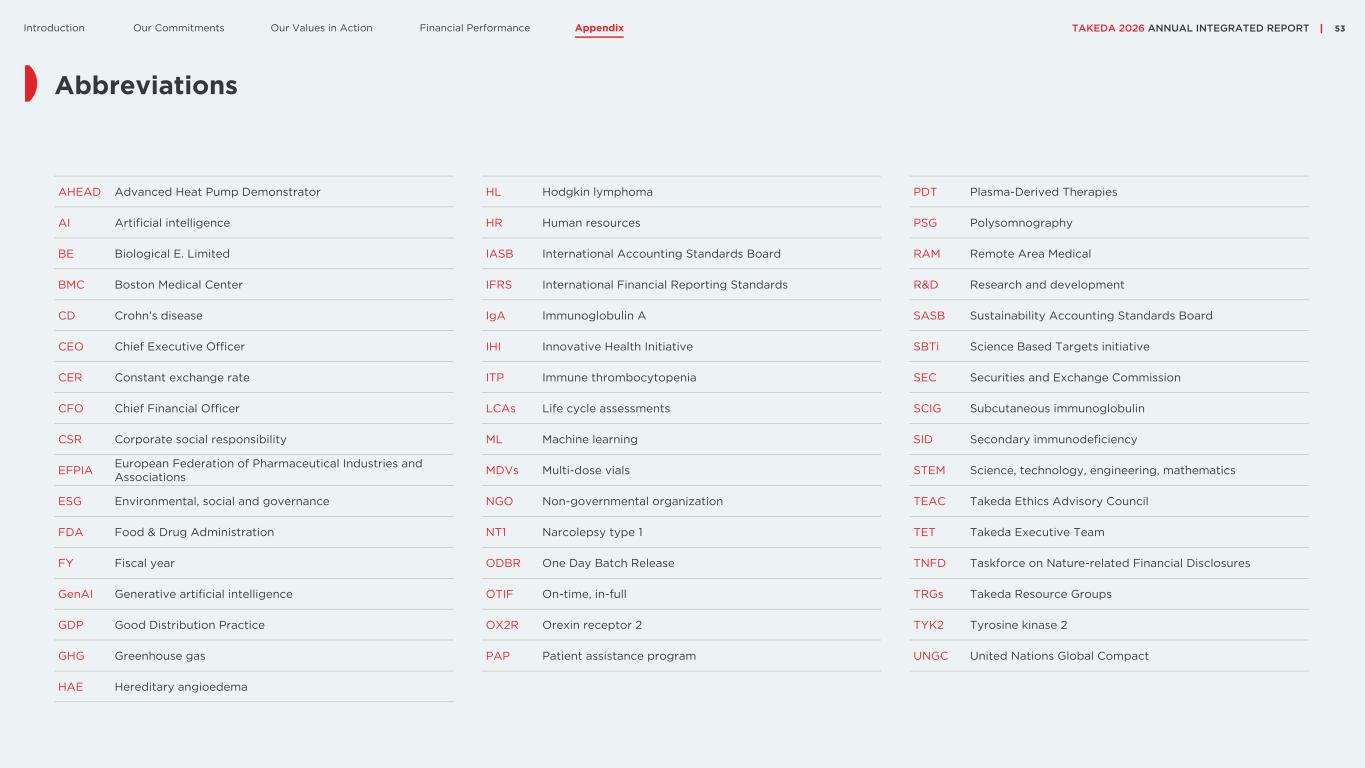
Task: Click 'Takeda Executive Team' definition
Action: tap(1037, 533)
